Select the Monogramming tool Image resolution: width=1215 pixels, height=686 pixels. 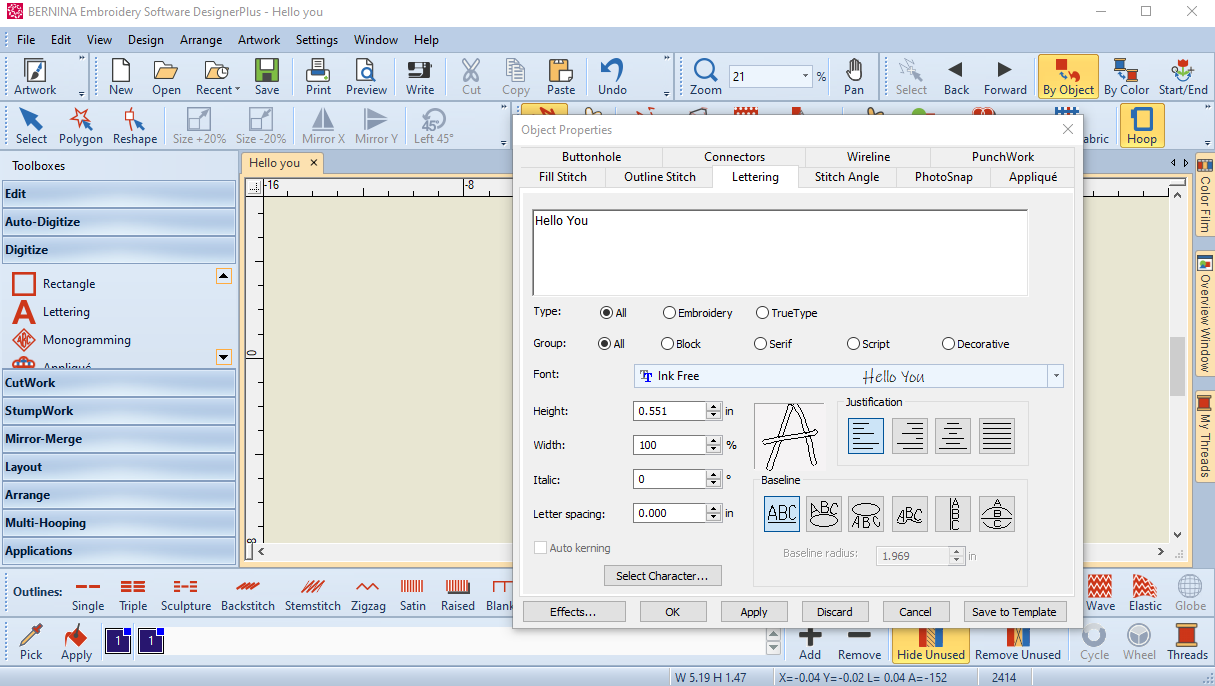click(x=71, y=340)
